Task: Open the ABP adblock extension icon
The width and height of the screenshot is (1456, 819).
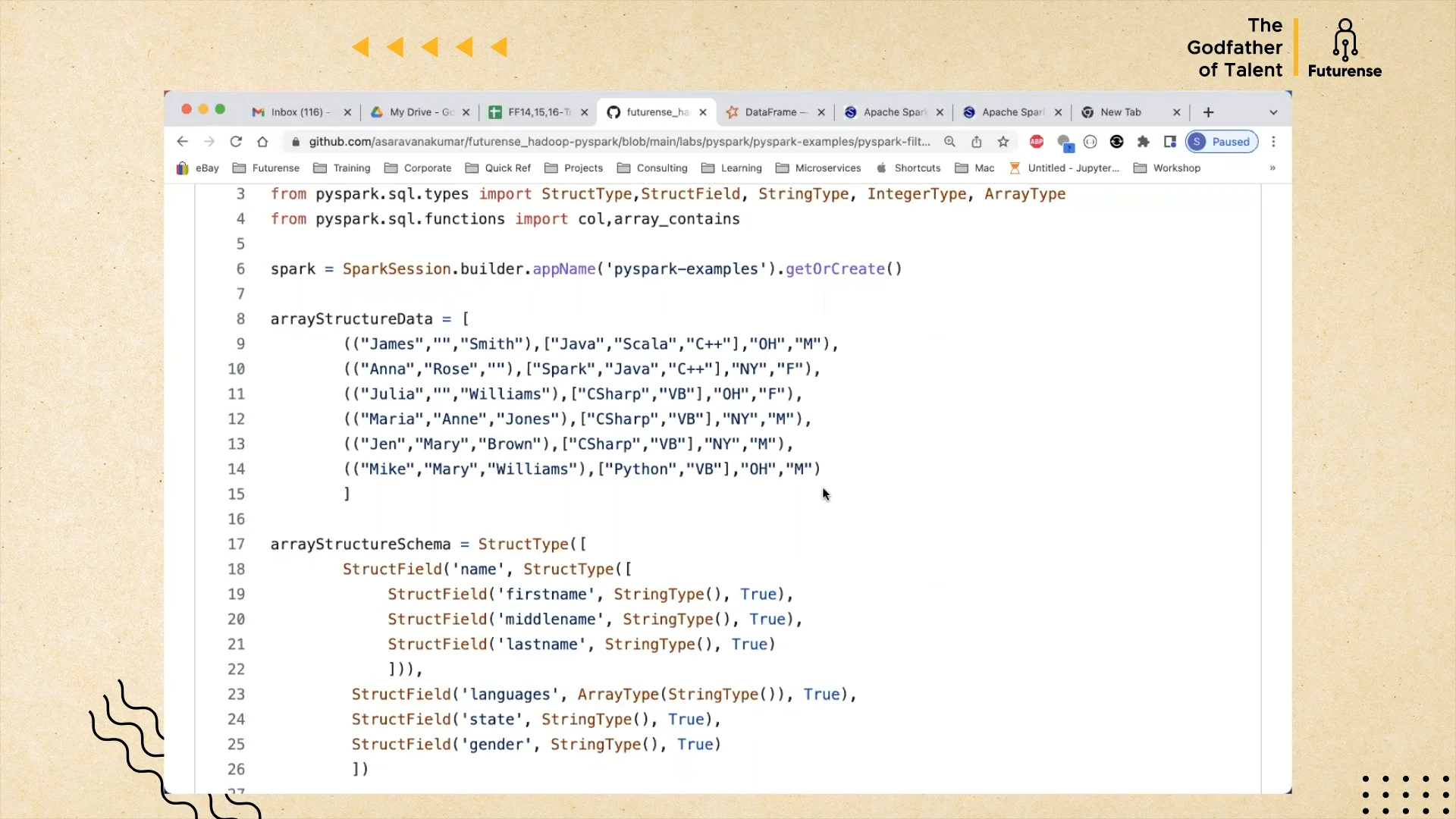Action: pos(1037,142)
